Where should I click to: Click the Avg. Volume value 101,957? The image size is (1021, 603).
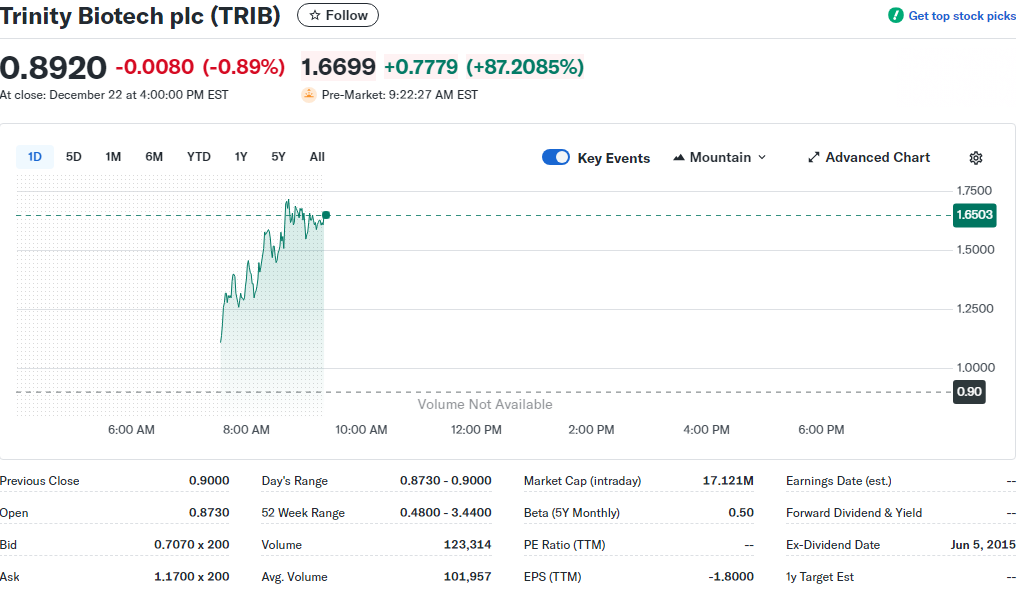(468, 576)
